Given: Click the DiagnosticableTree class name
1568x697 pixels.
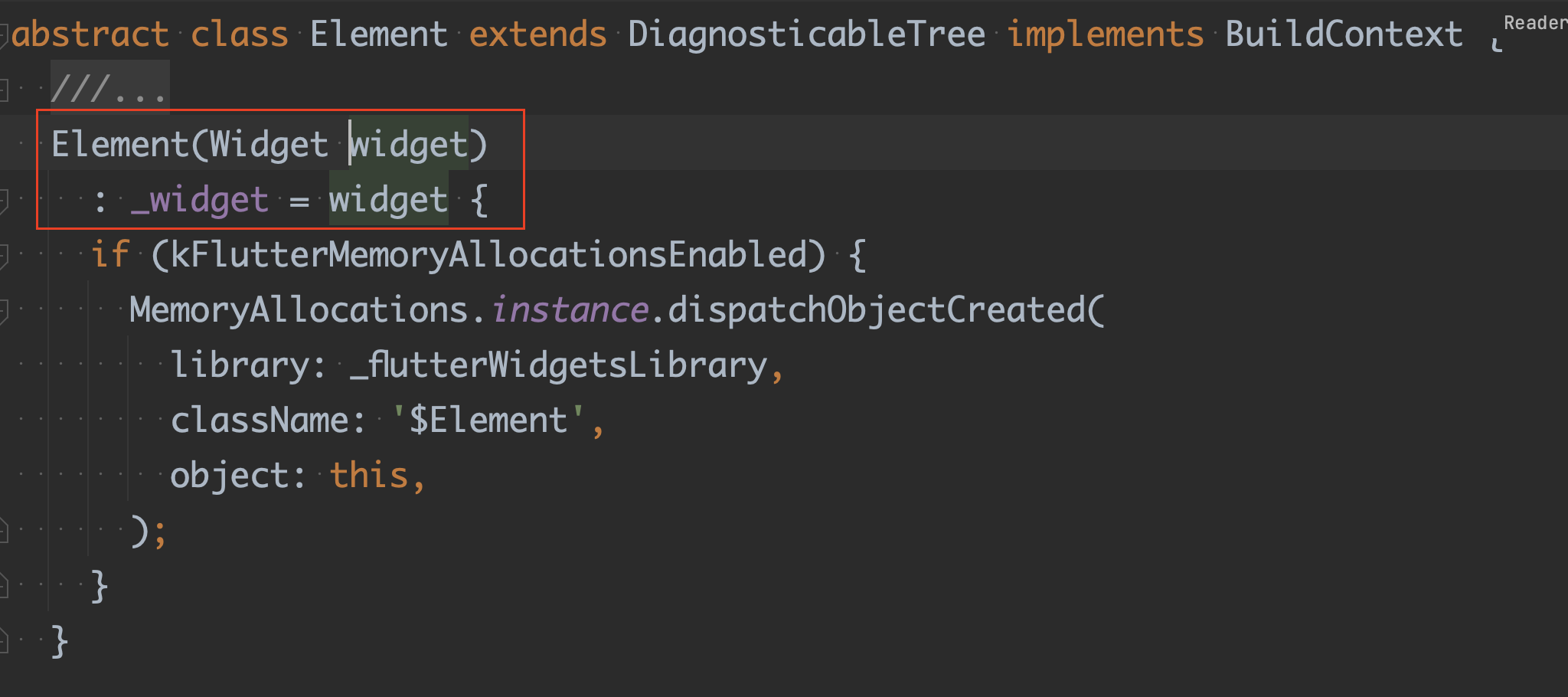Looking at the screenshot, I should coord(807,34).
